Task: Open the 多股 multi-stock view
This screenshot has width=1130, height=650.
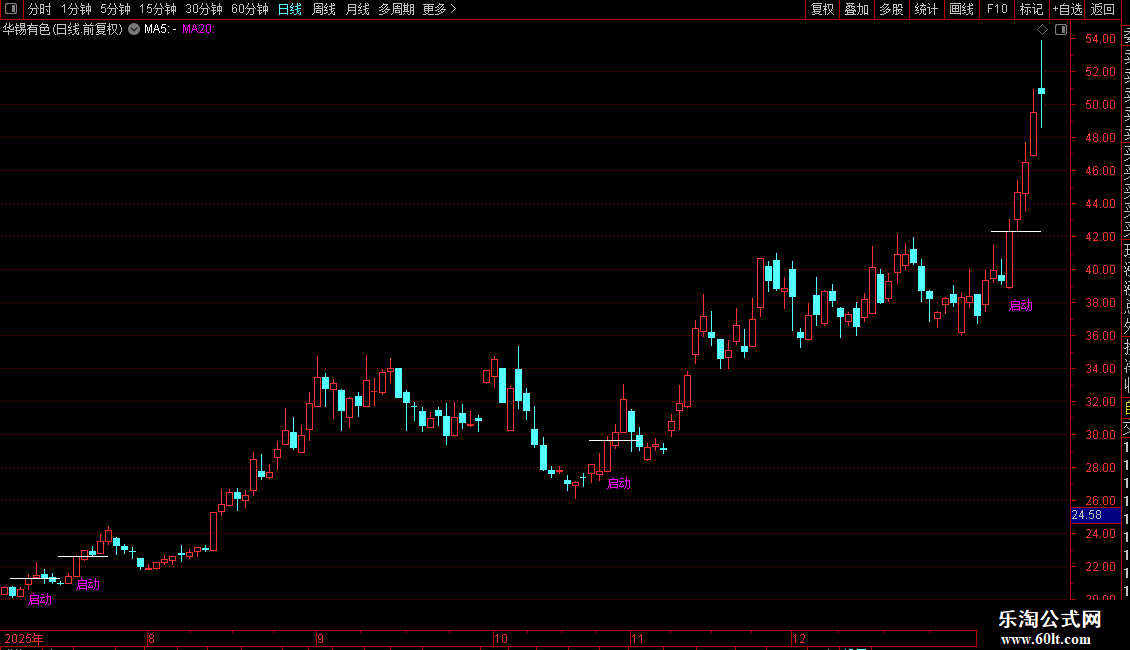Action: coord(891,9)
